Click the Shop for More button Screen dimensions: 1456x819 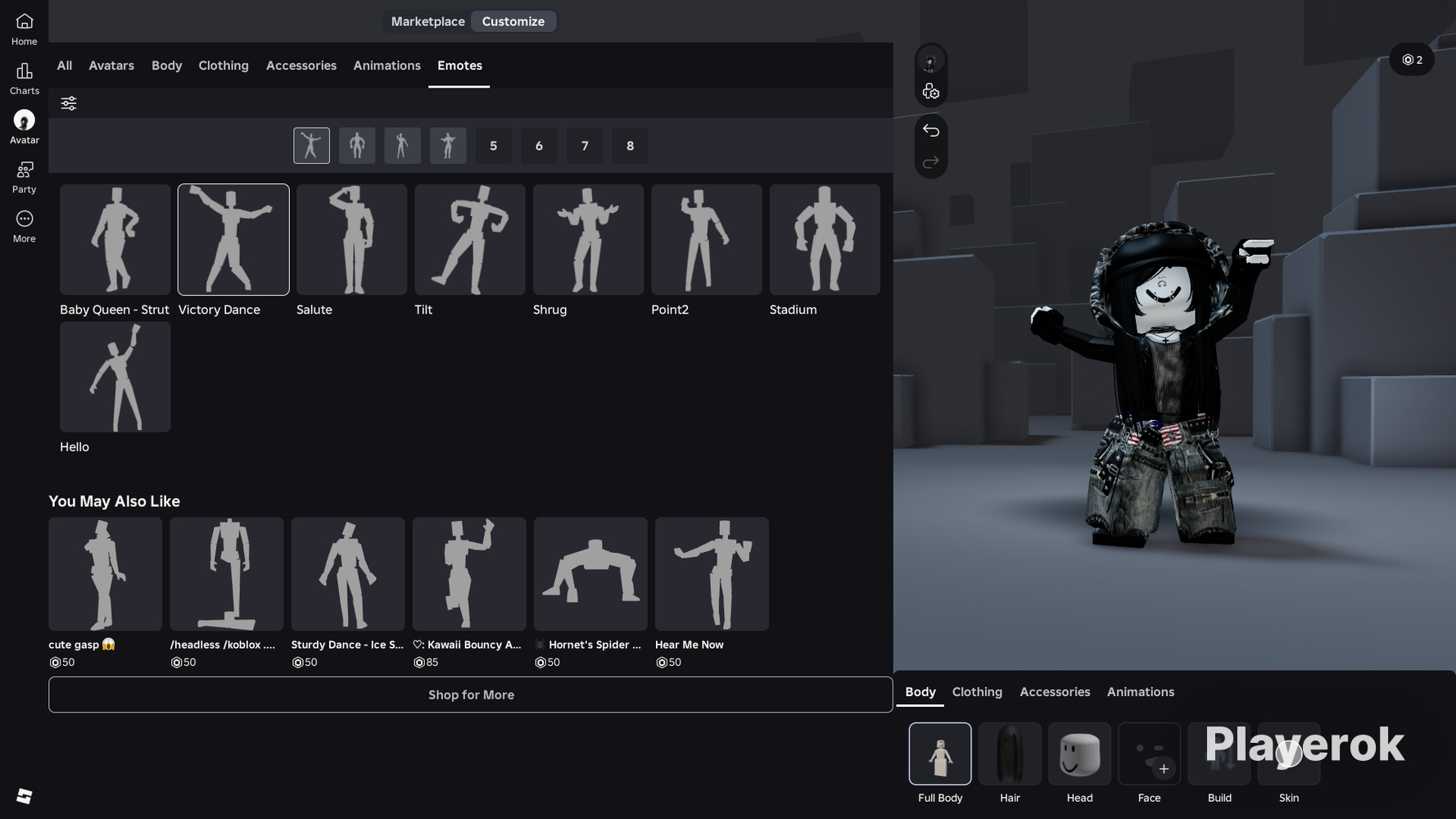pos(471,695)
